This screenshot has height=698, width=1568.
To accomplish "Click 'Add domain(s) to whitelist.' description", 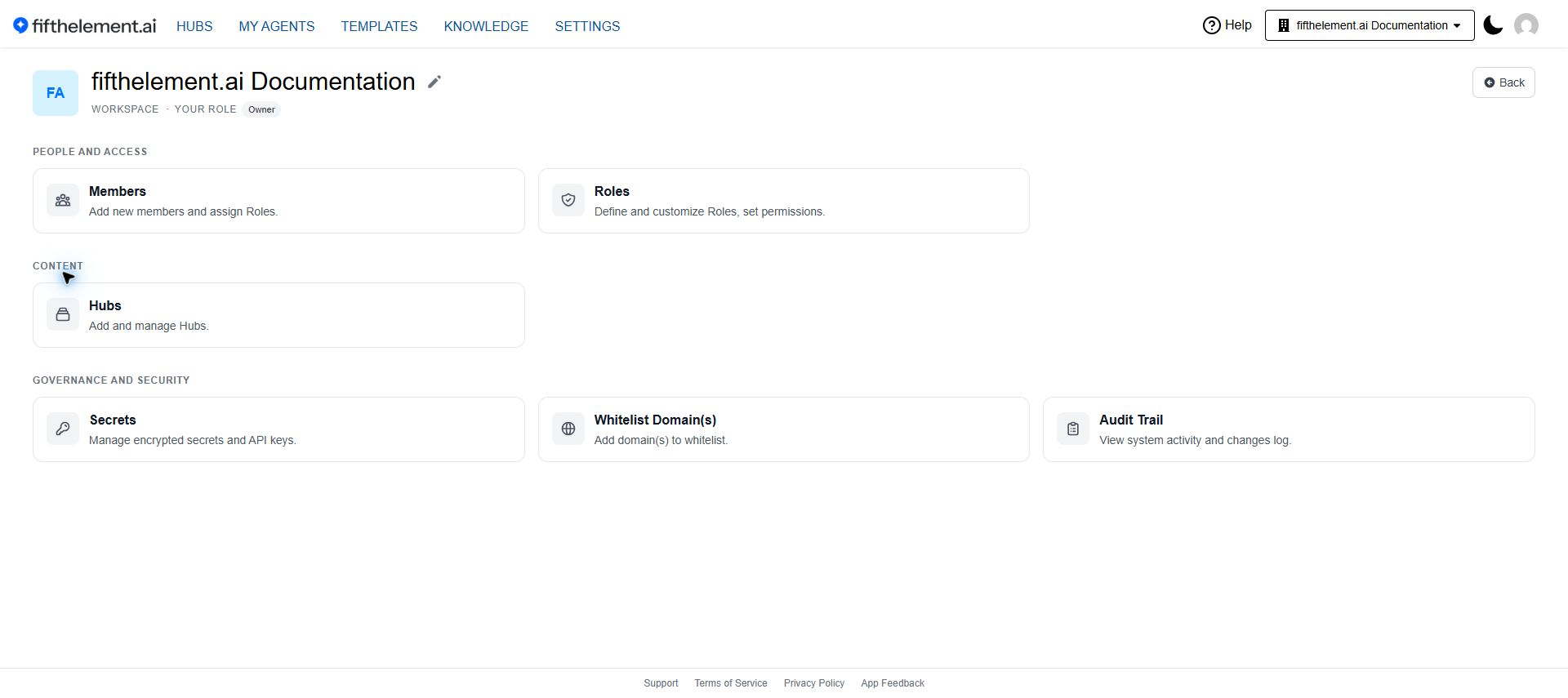I will coord(661,440).
